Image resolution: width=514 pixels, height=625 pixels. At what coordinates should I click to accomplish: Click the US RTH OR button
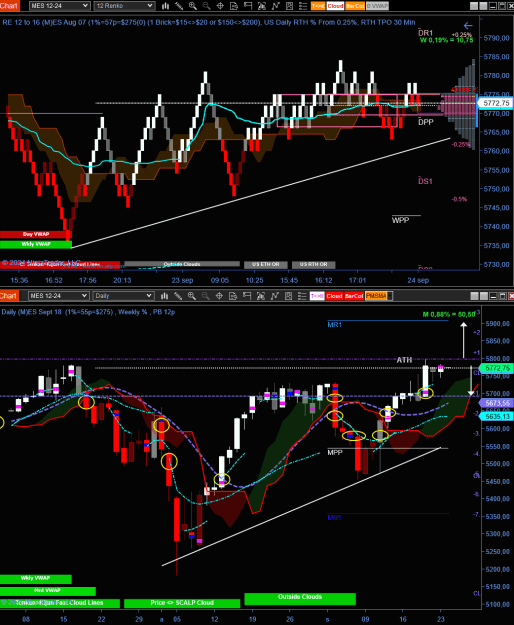click(x=314, y=265)
